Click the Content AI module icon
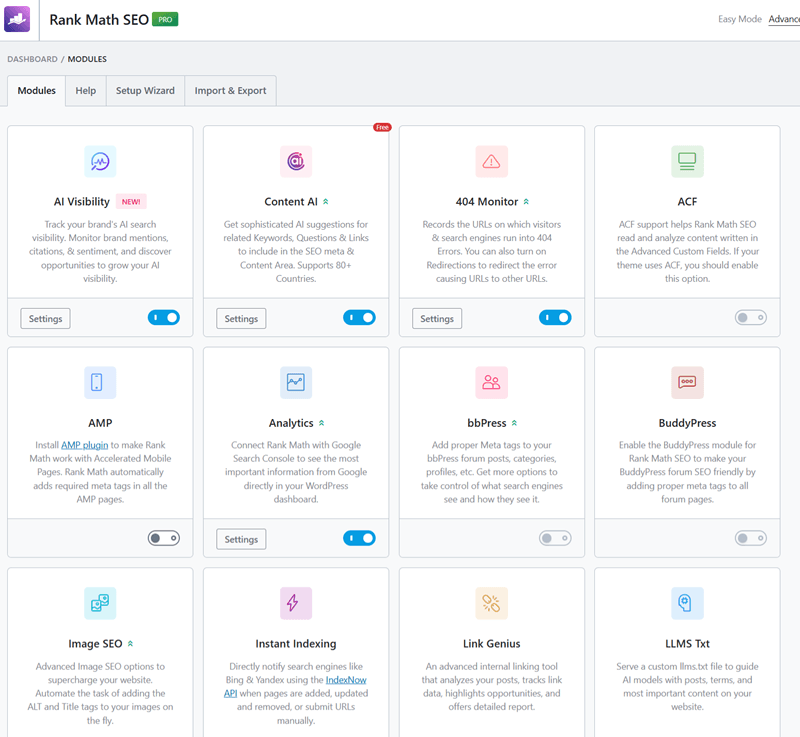Viewport: 800px width, 737px height. [x=296, y=162]
